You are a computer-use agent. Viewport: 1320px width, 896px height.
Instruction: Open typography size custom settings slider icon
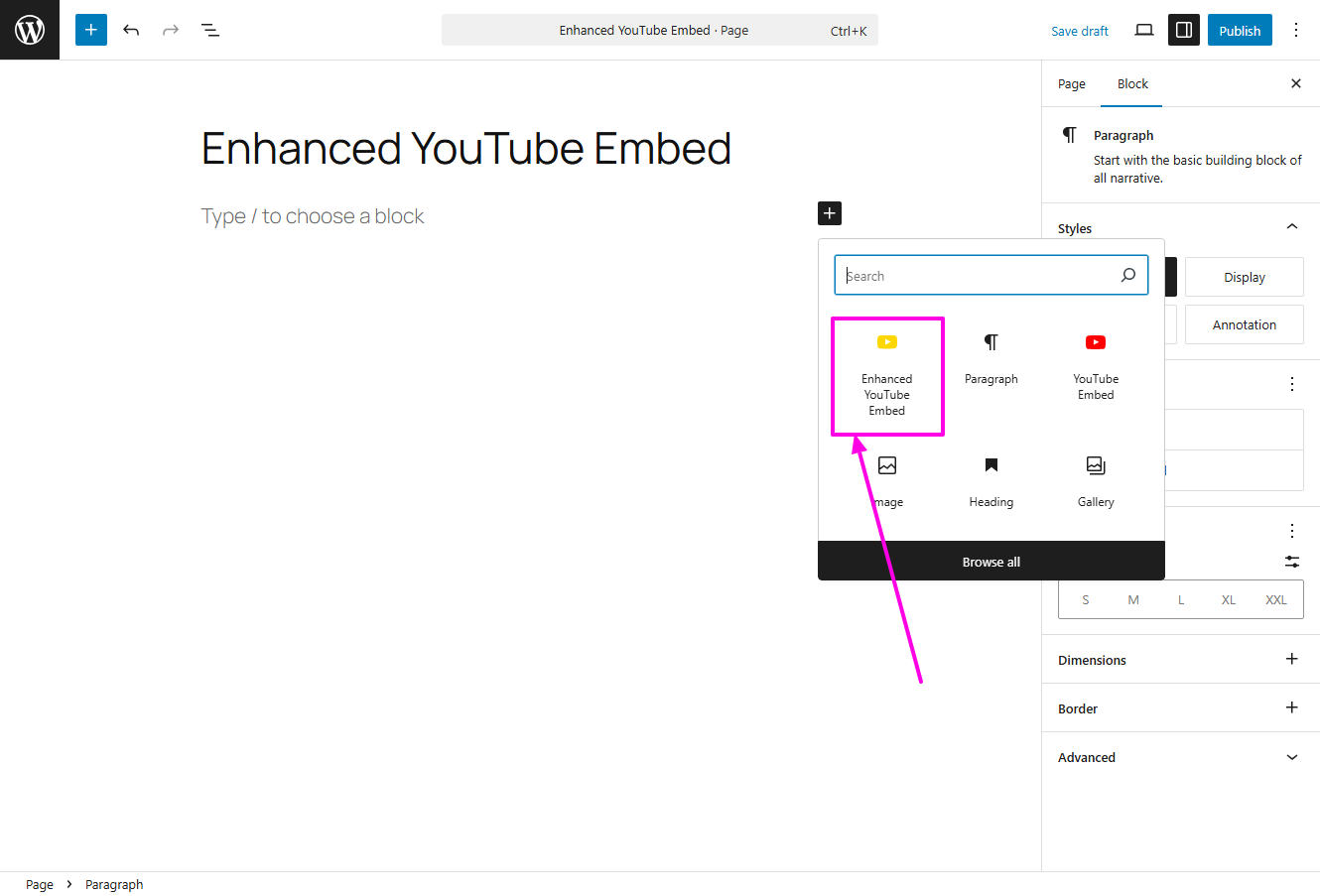1292,562
